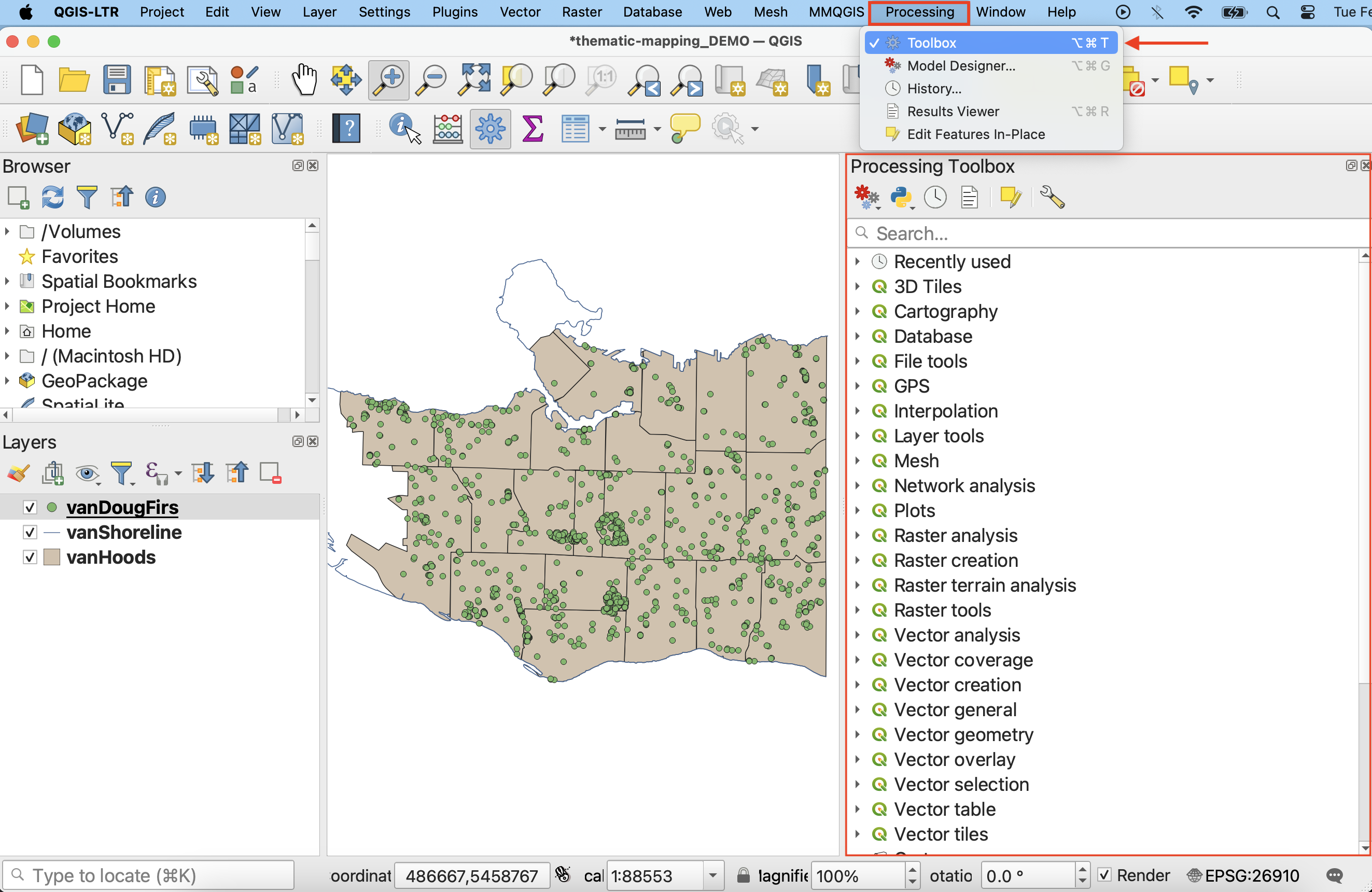The image size is (1372, 892).
Task: Click the EPSG:26910 CRS button
Action: pyautogui.click(x=1243, y=875)
